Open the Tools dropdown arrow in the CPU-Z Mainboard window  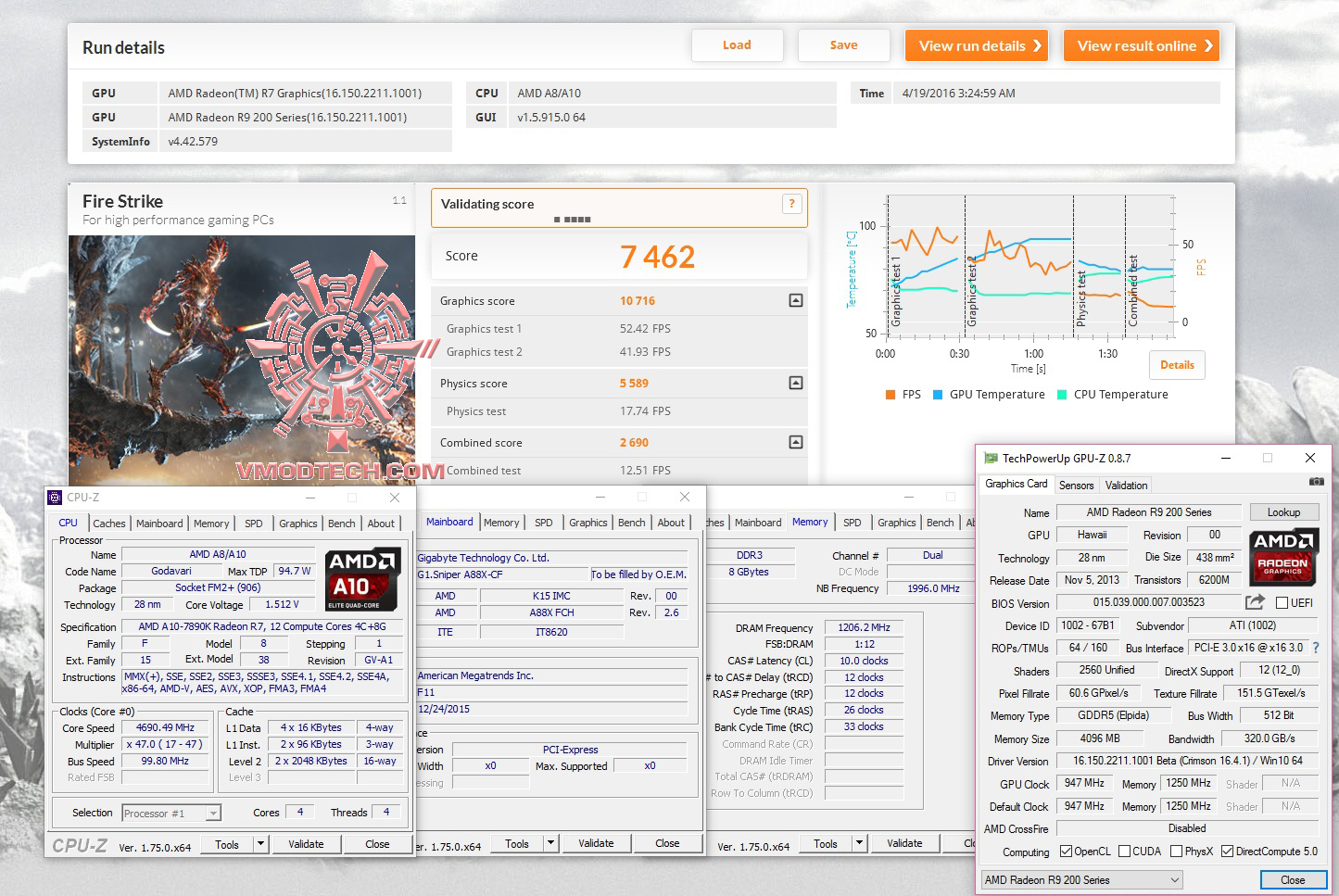click(x=551, y=843)
